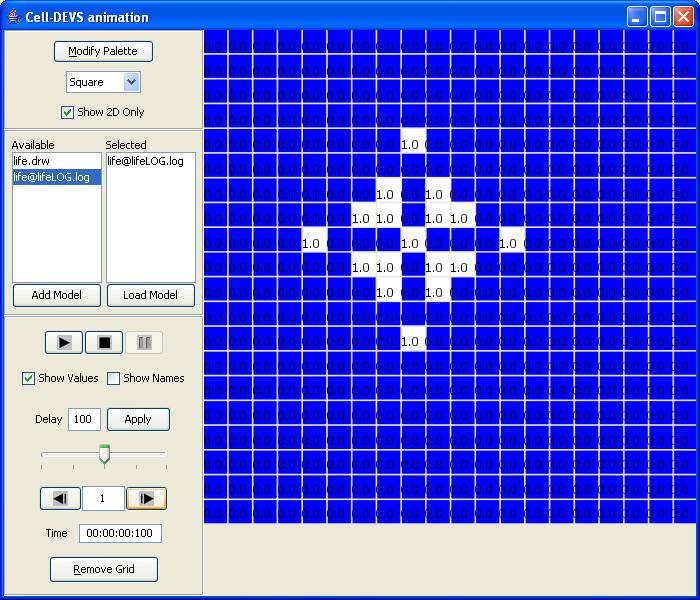Apply the delay value

[138, 419]
